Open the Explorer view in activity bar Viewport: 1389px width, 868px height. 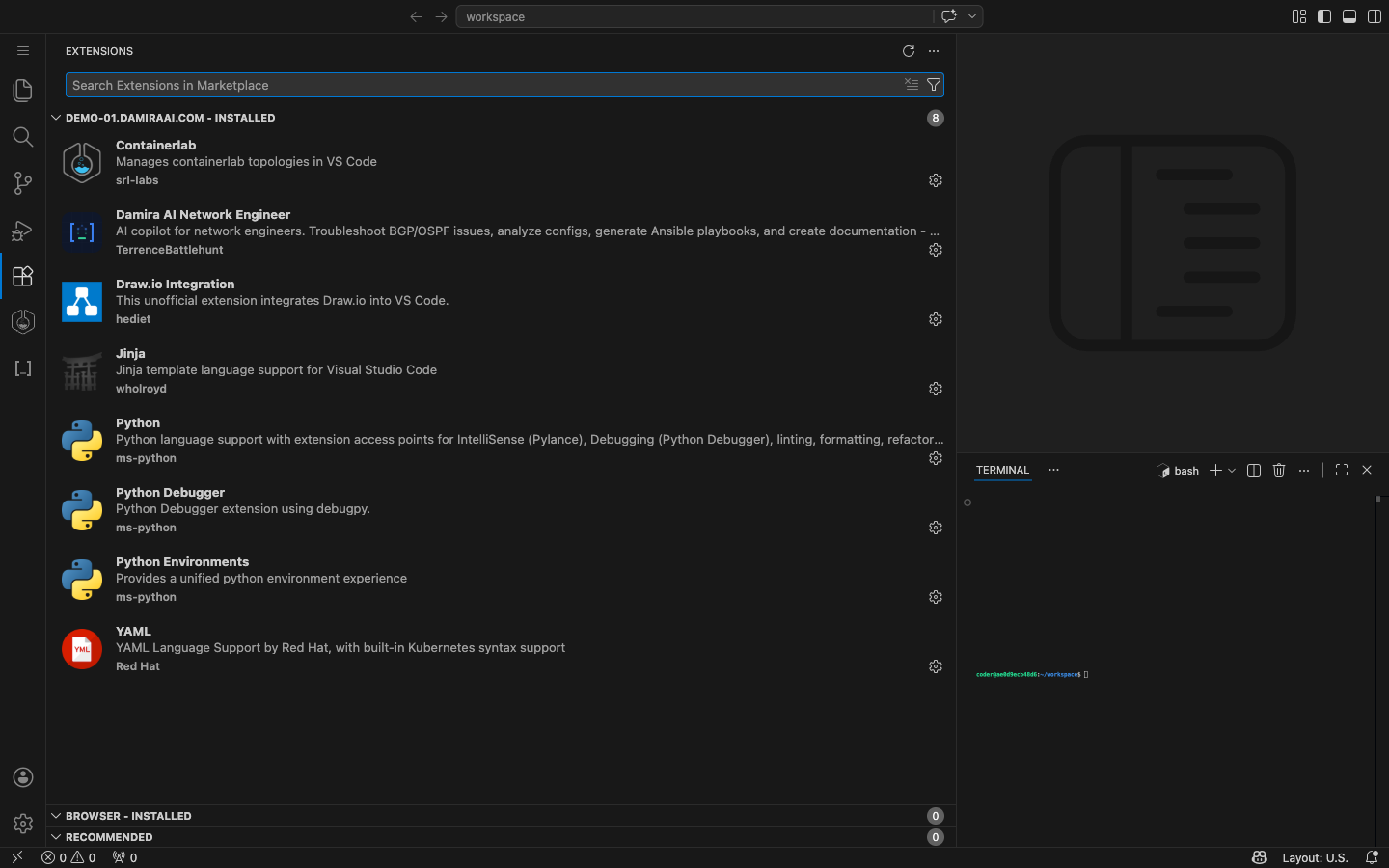pos(23,91)
